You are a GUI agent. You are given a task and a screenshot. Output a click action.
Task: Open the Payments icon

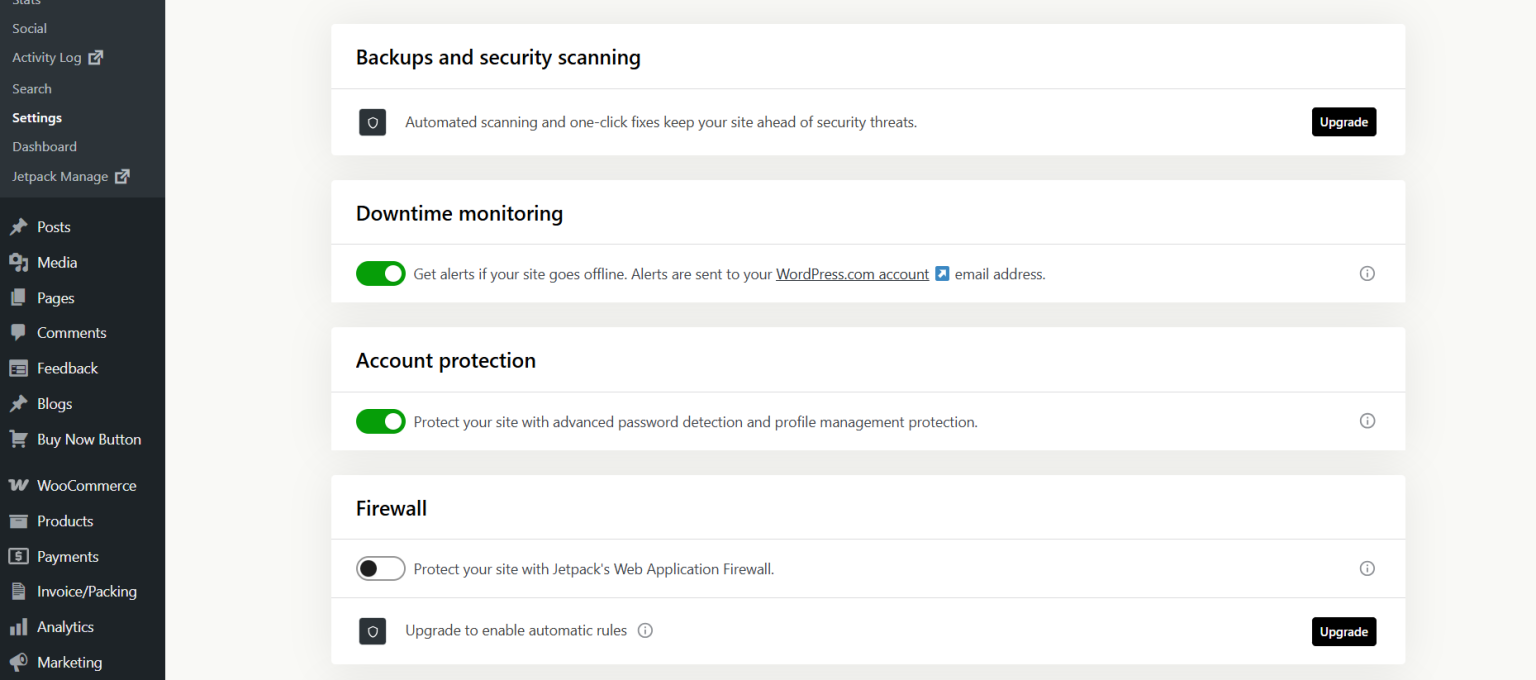click(x=17, y=556)
